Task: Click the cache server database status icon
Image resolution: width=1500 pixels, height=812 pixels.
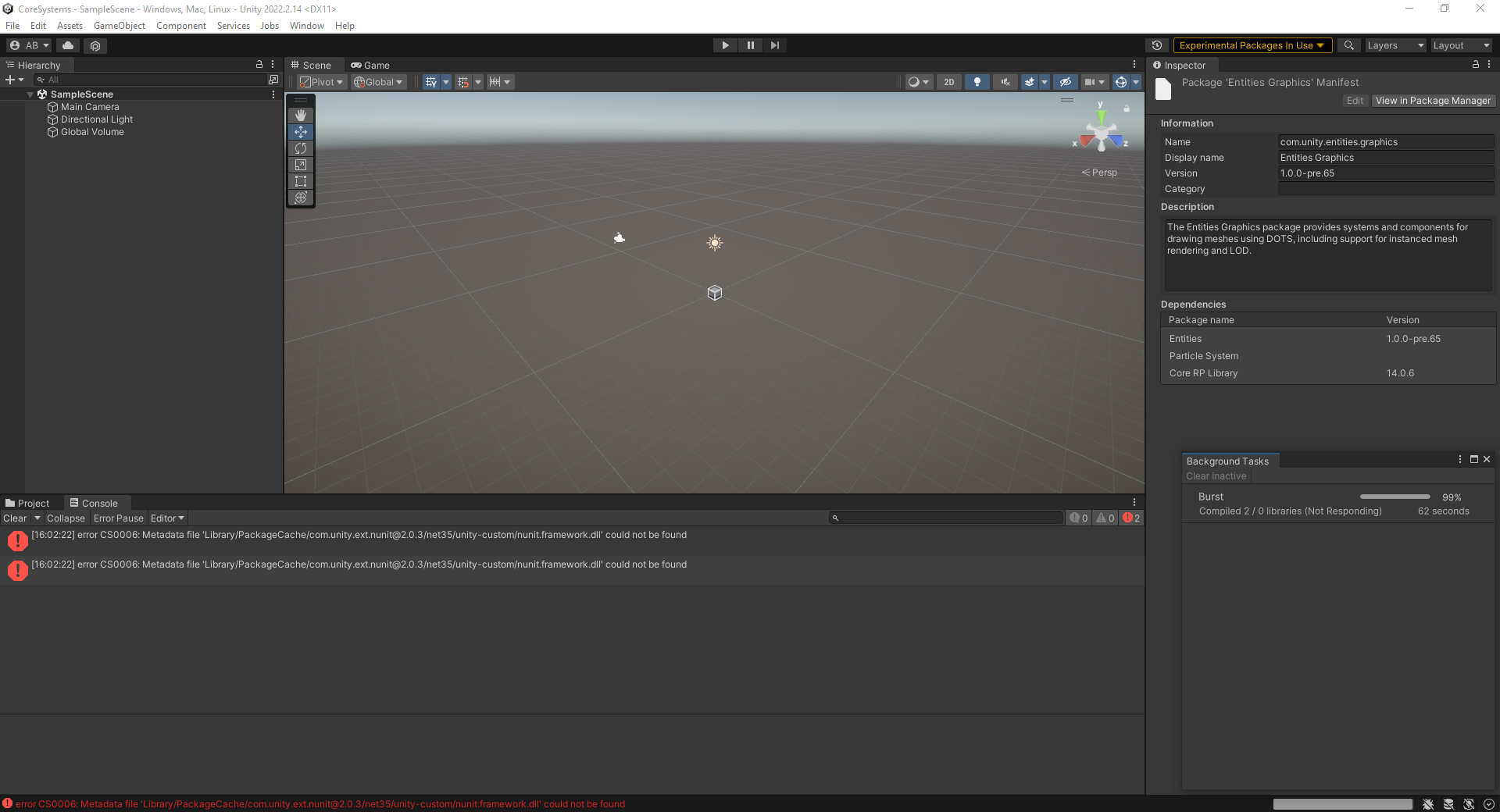Action: click(x=1448, y=804)
